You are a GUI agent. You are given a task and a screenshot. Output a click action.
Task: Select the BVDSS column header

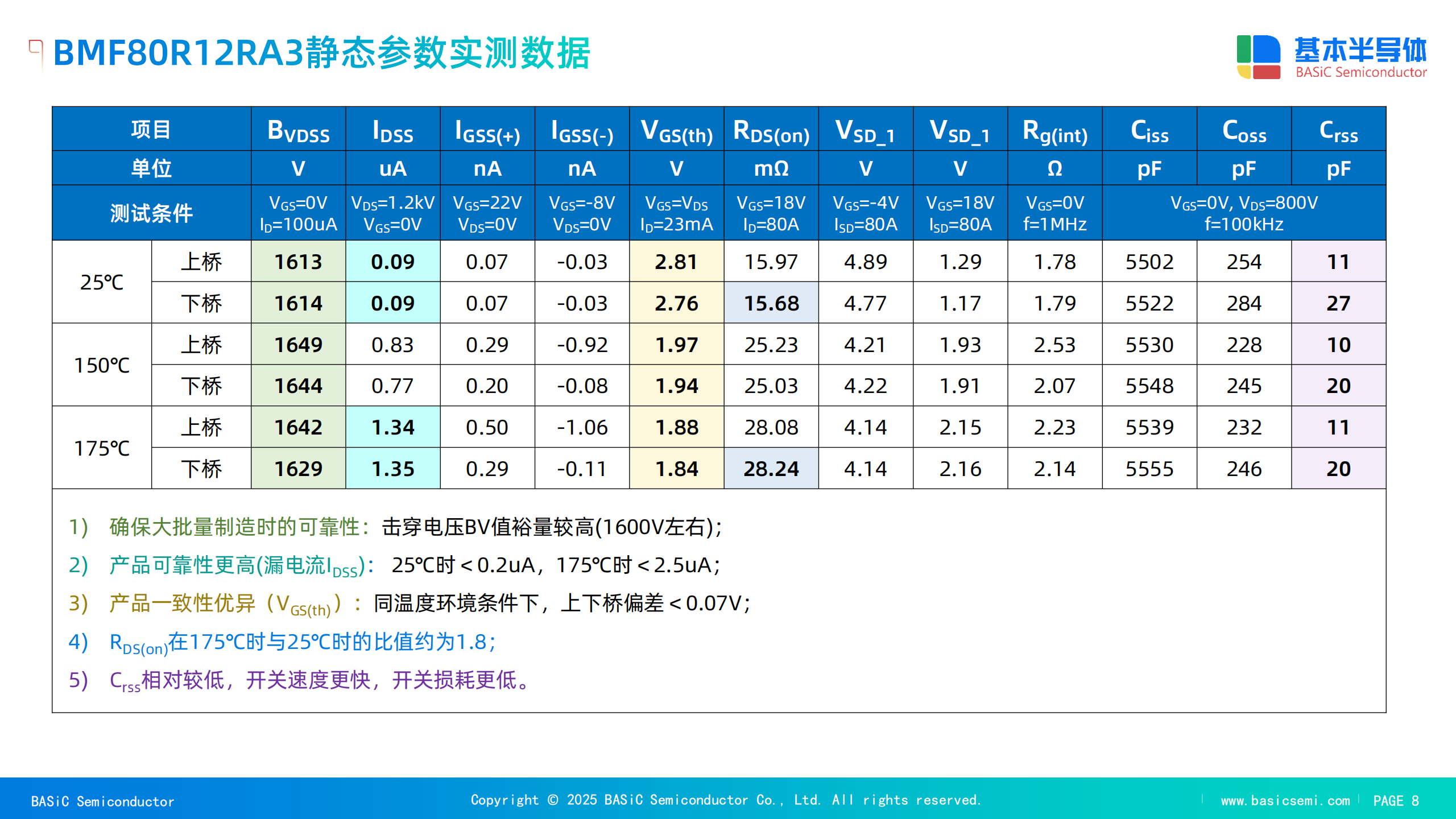tap(298, 130)
